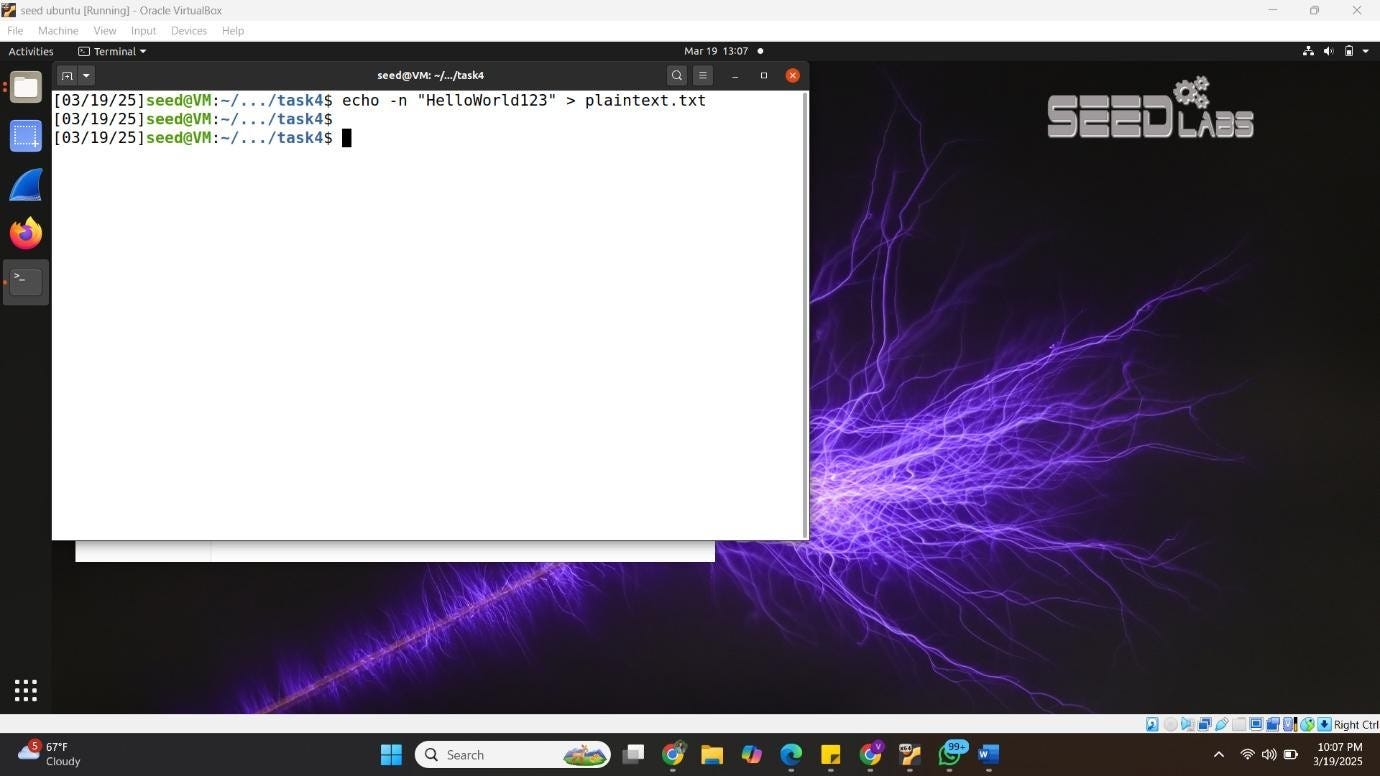Minimize the terminal window
This screenshot has width=1380, height=776.
[x=735, y=75]
